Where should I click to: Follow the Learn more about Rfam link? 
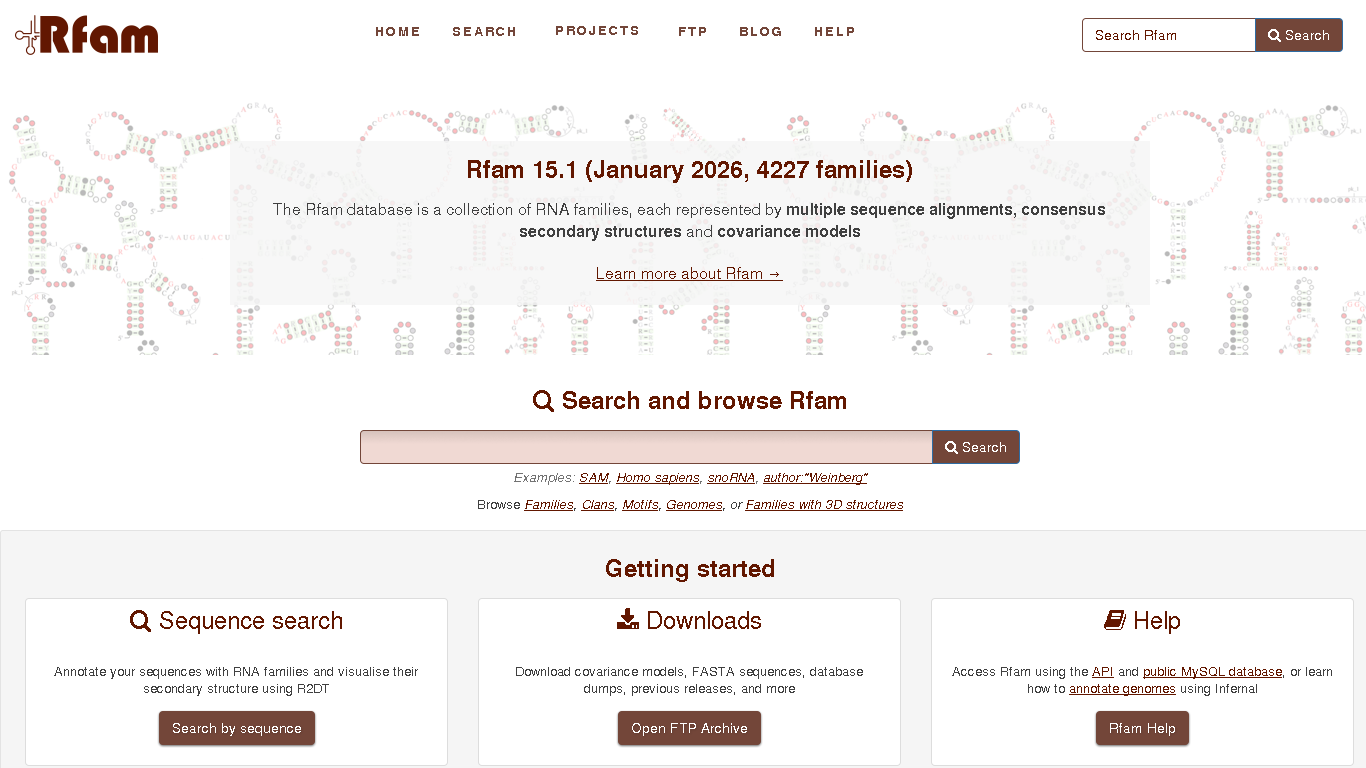pos(689,274)
